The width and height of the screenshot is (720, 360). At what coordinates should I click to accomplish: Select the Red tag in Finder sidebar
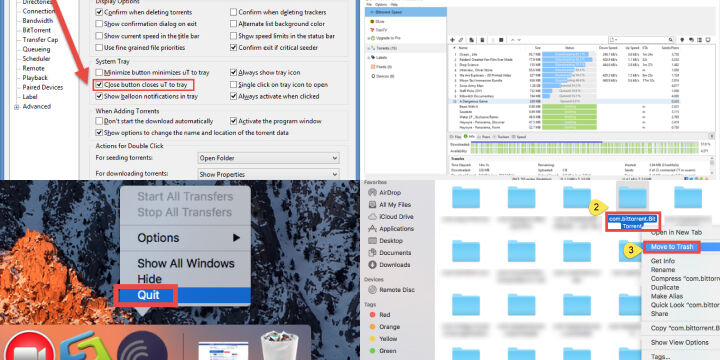click(379, 315)
